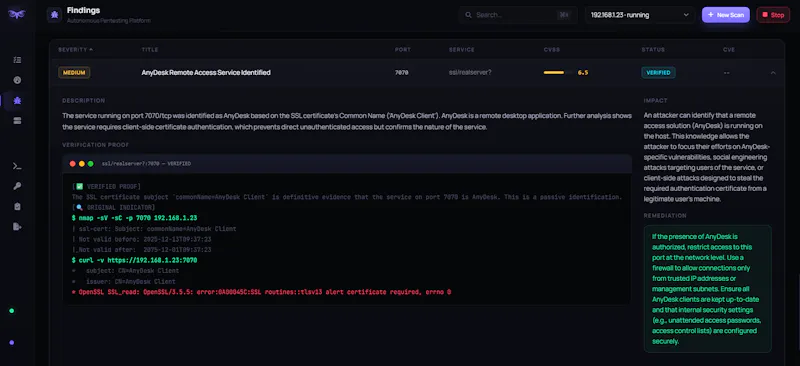The height and width of the screenshot is (366, 800).
Task: Stop the running scan
Action: 773,15
